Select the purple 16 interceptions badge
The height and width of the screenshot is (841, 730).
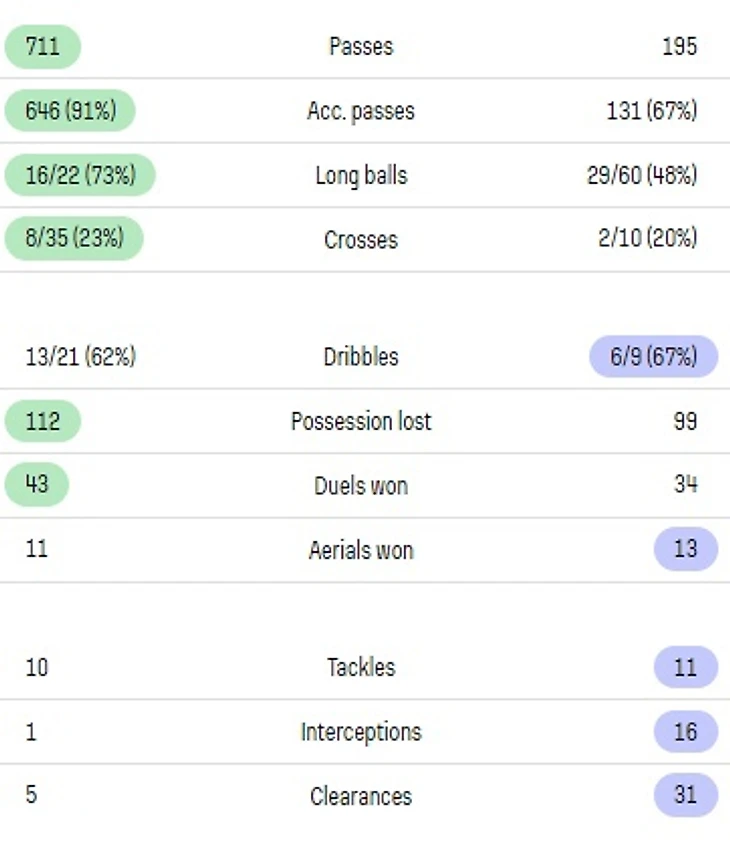pos(685,732)
